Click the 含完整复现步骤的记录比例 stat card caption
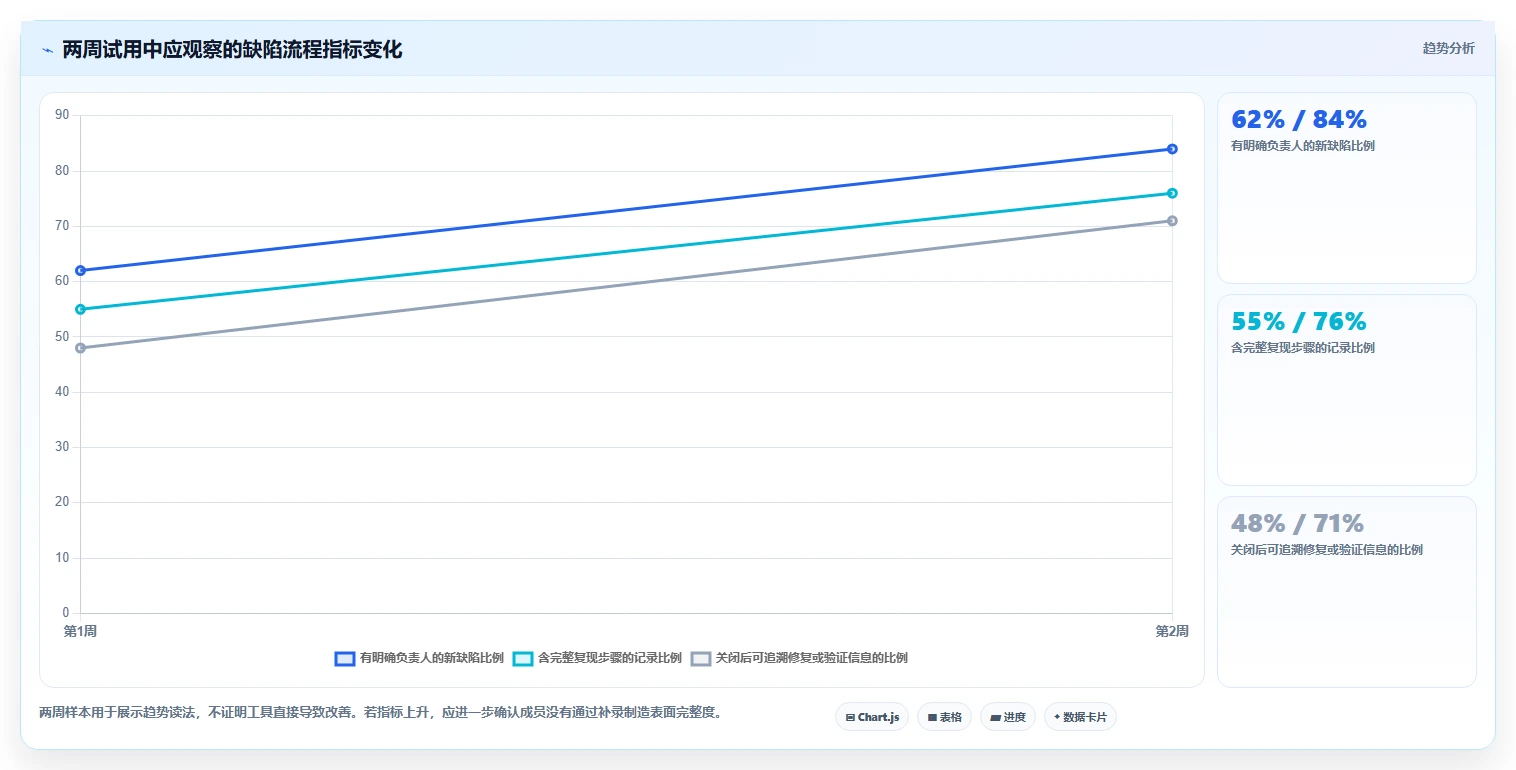This screenshot has width=1516, height=770. pos(1303,348)
